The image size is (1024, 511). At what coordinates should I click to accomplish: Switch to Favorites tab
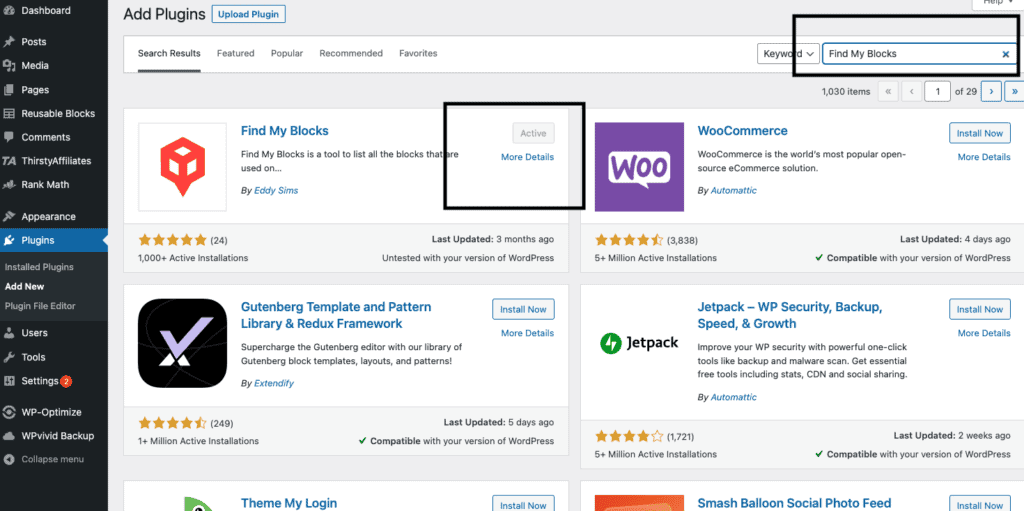coord(418,54)
